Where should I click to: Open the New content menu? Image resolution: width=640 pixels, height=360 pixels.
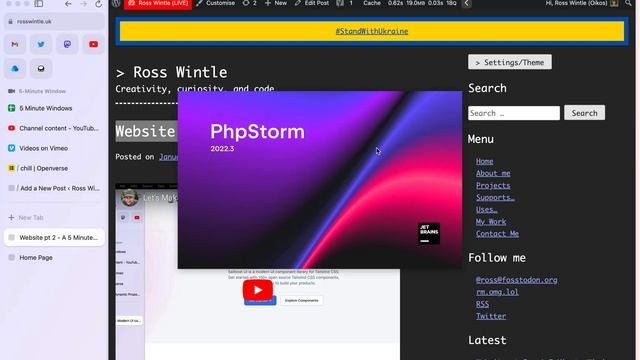coord(276,3)
